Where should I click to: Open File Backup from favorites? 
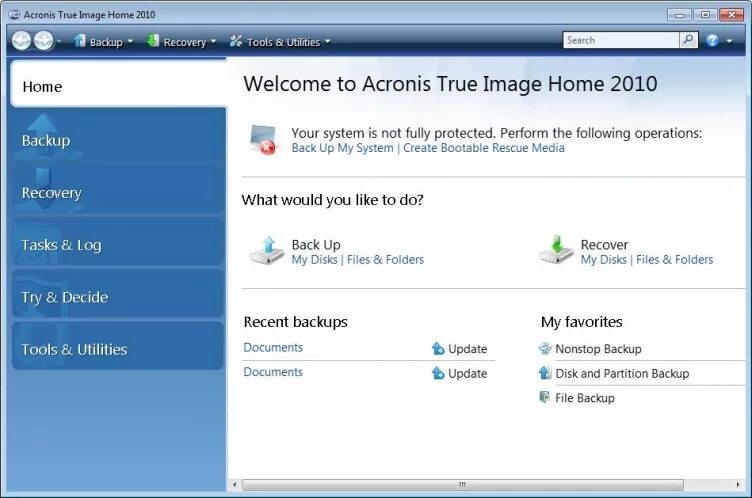[x=585, y=398]
